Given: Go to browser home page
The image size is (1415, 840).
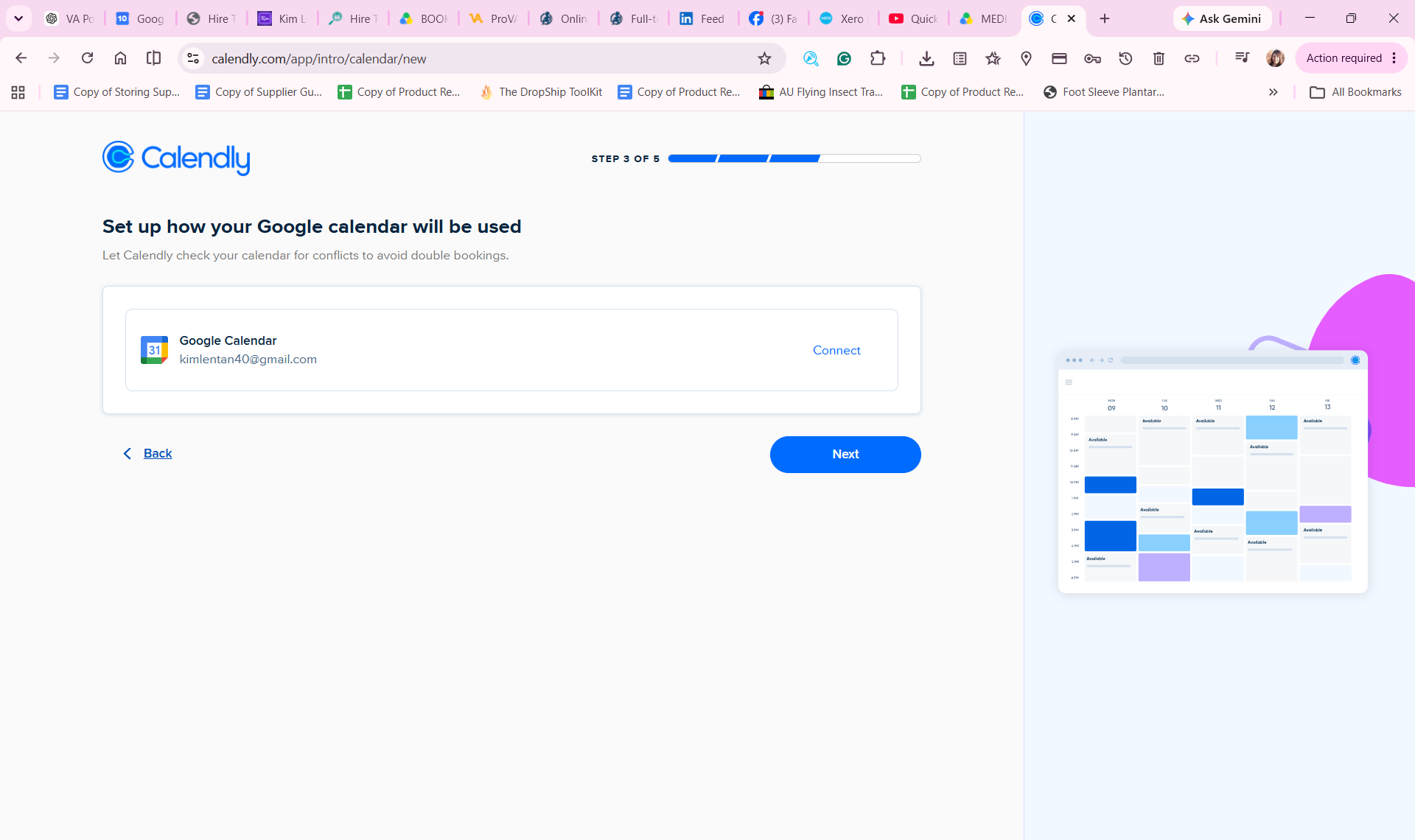Looking at the screenshot, I should pyautogui.click(x=120, y=58).
